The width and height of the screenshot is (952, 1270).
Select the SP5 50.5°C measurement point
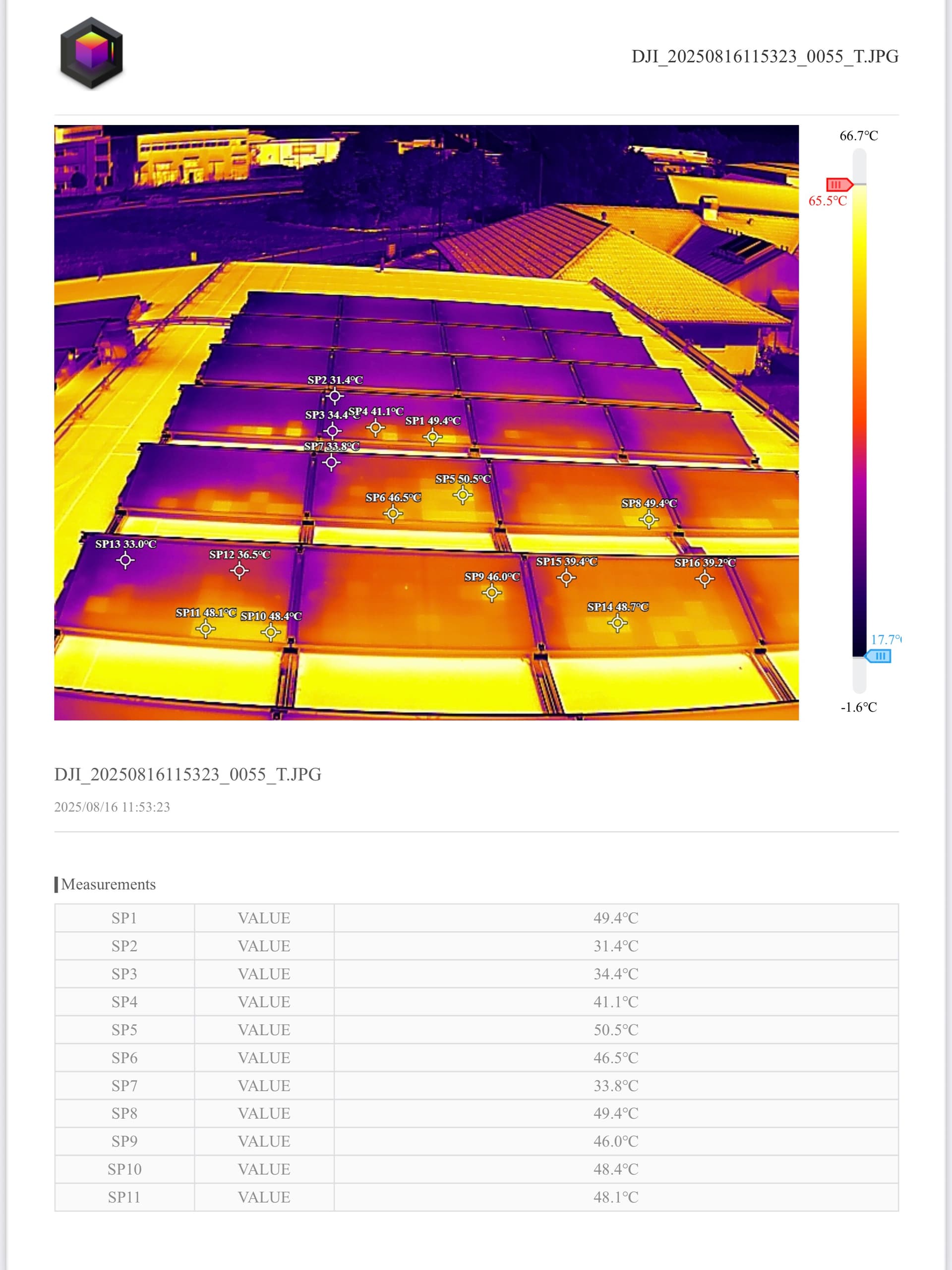(463, 495)
